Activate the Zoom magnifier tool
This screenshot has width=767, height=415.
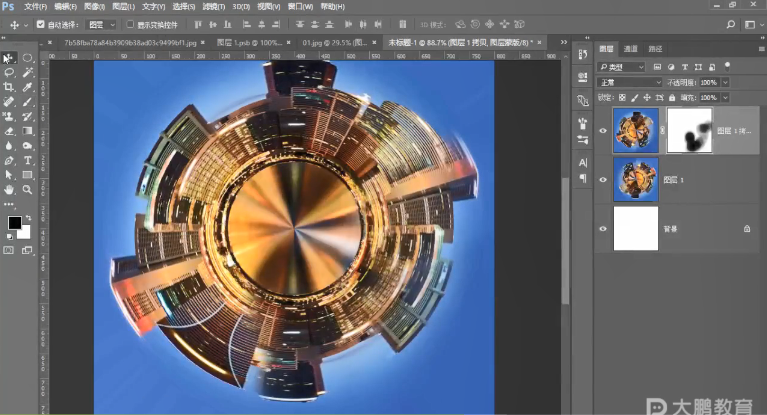[27, 189]
